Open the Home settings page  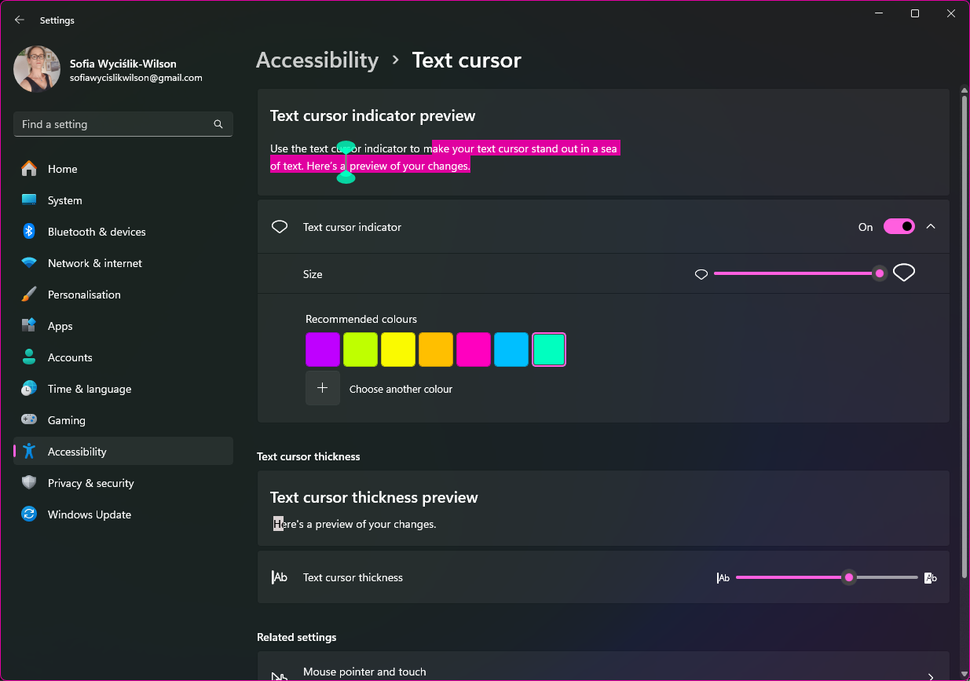click(x=61, y=168)
